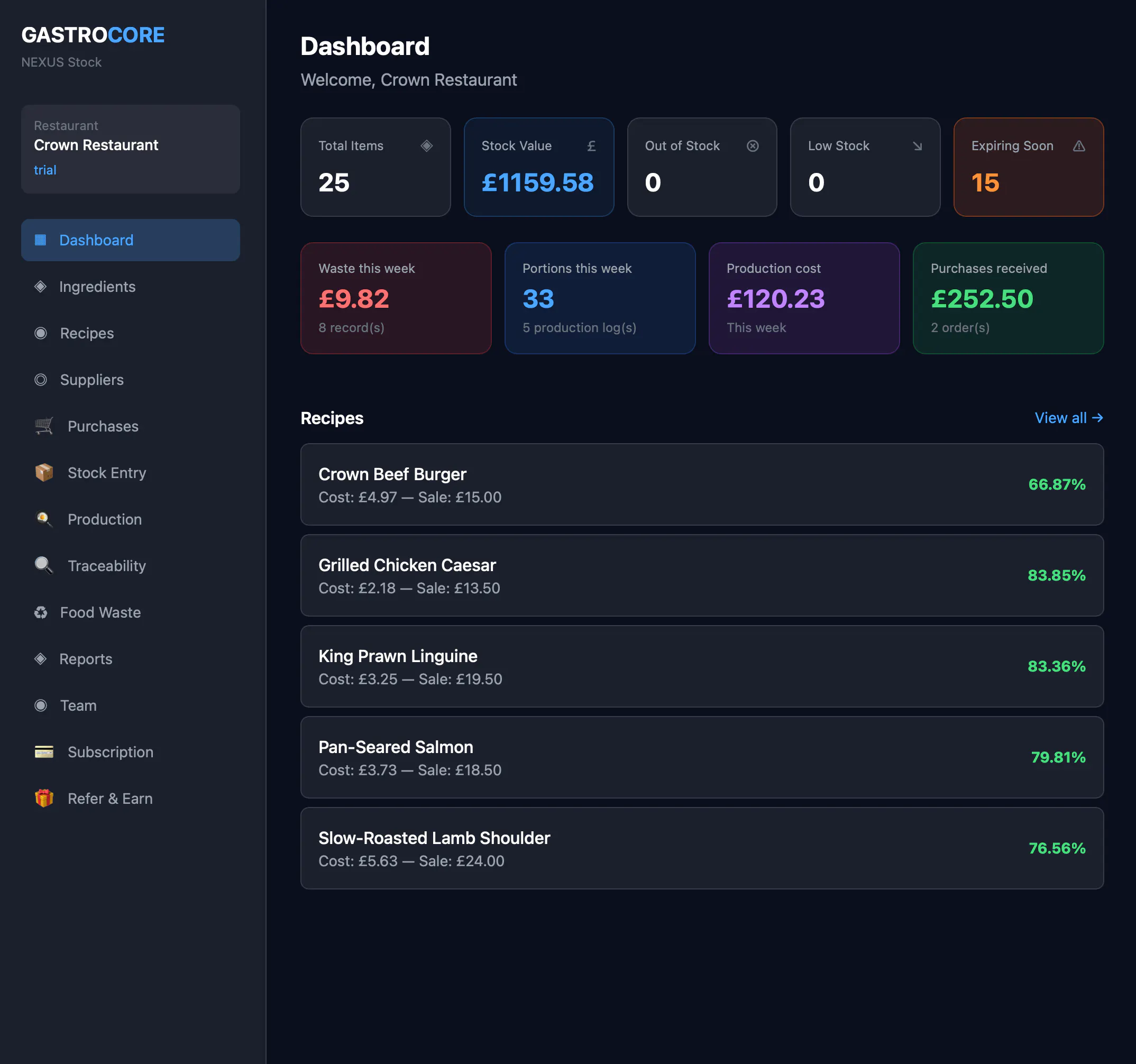Open the Low Stock card
Image resolution: width=1136 pixels, height=1064 pixels.
point(865,167)
